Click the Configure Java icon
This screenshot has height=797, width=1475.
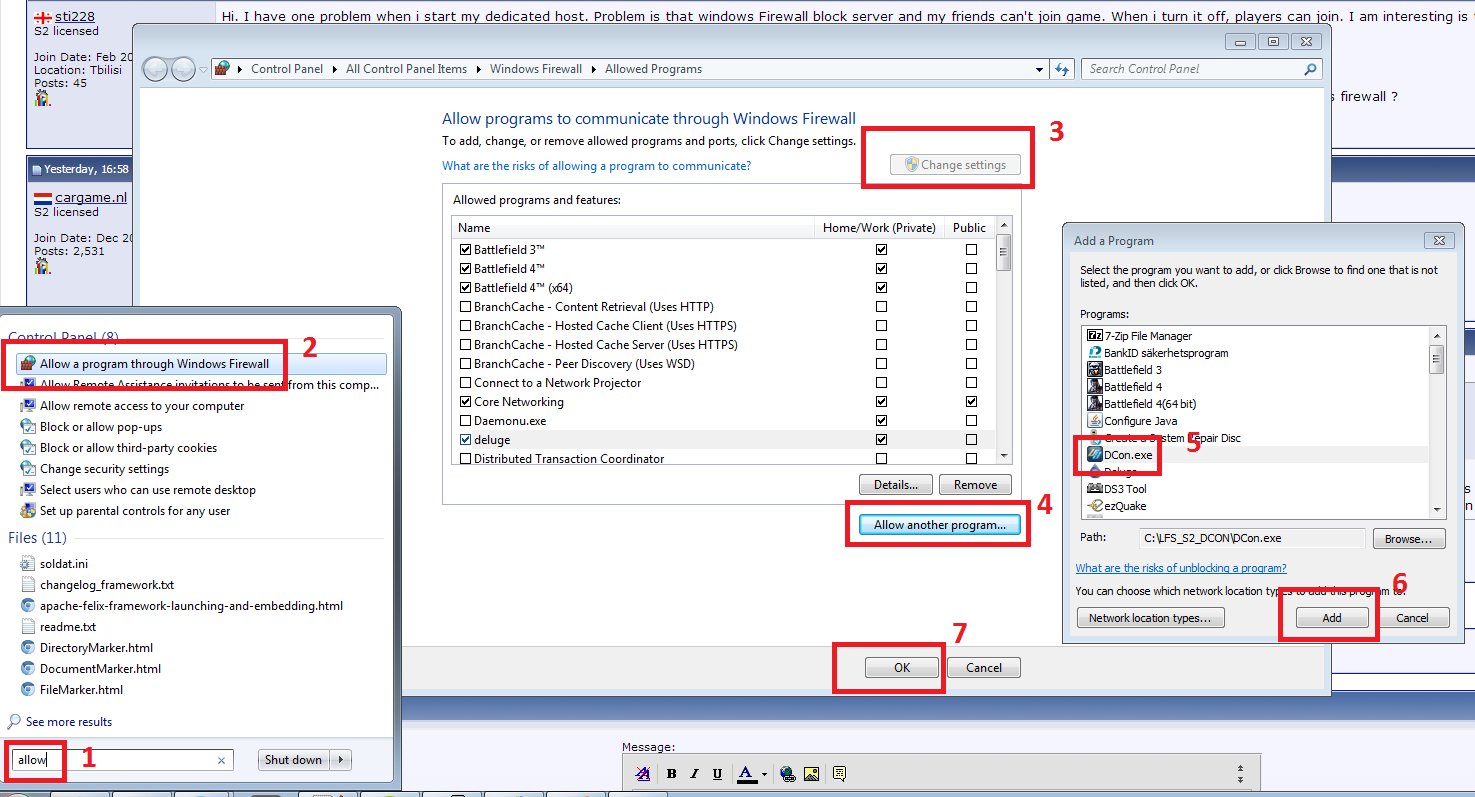click(1095, 421)
